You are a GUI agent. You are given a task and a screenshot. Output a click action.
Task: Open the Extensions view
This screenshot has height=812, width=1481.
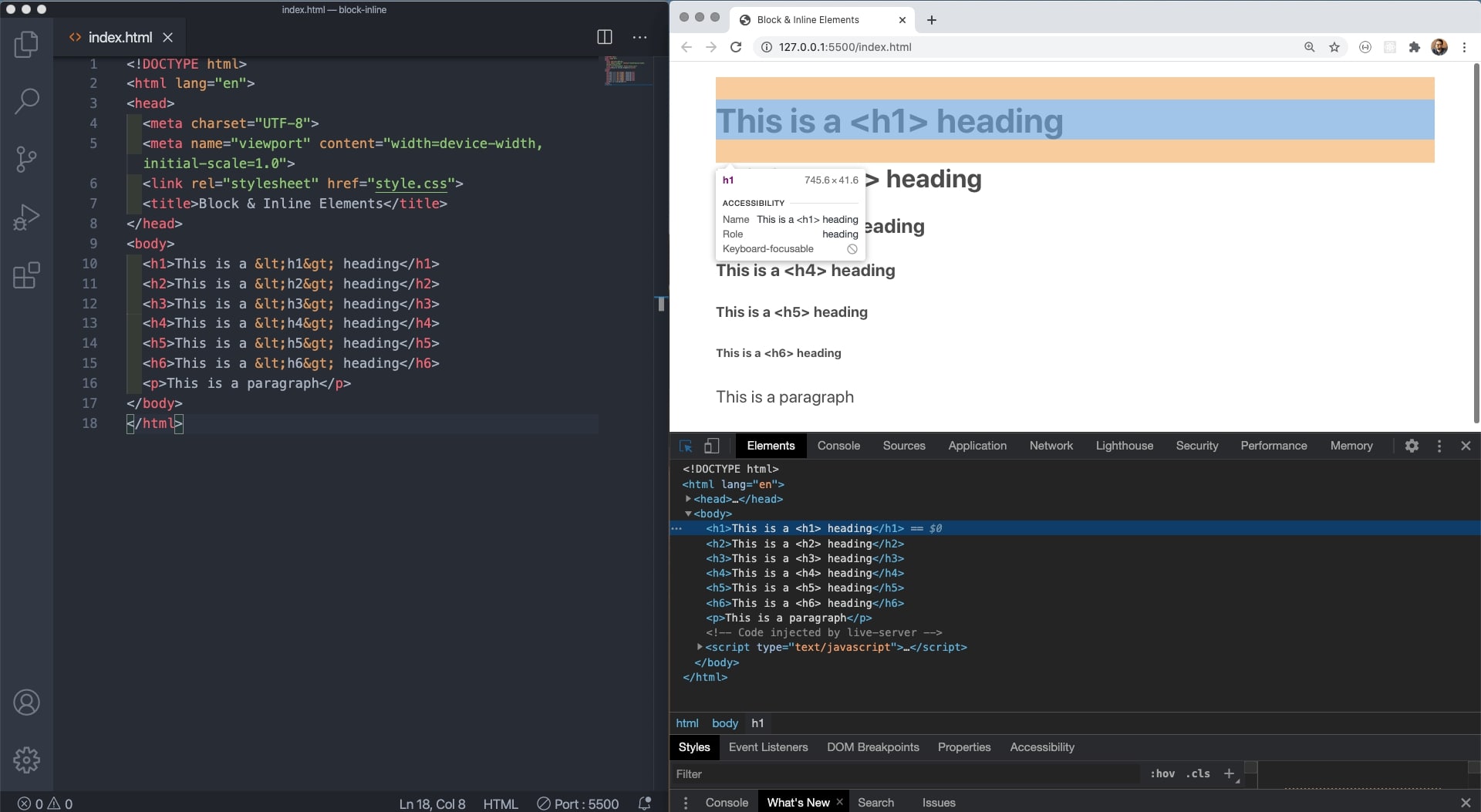tap(26, 275)
